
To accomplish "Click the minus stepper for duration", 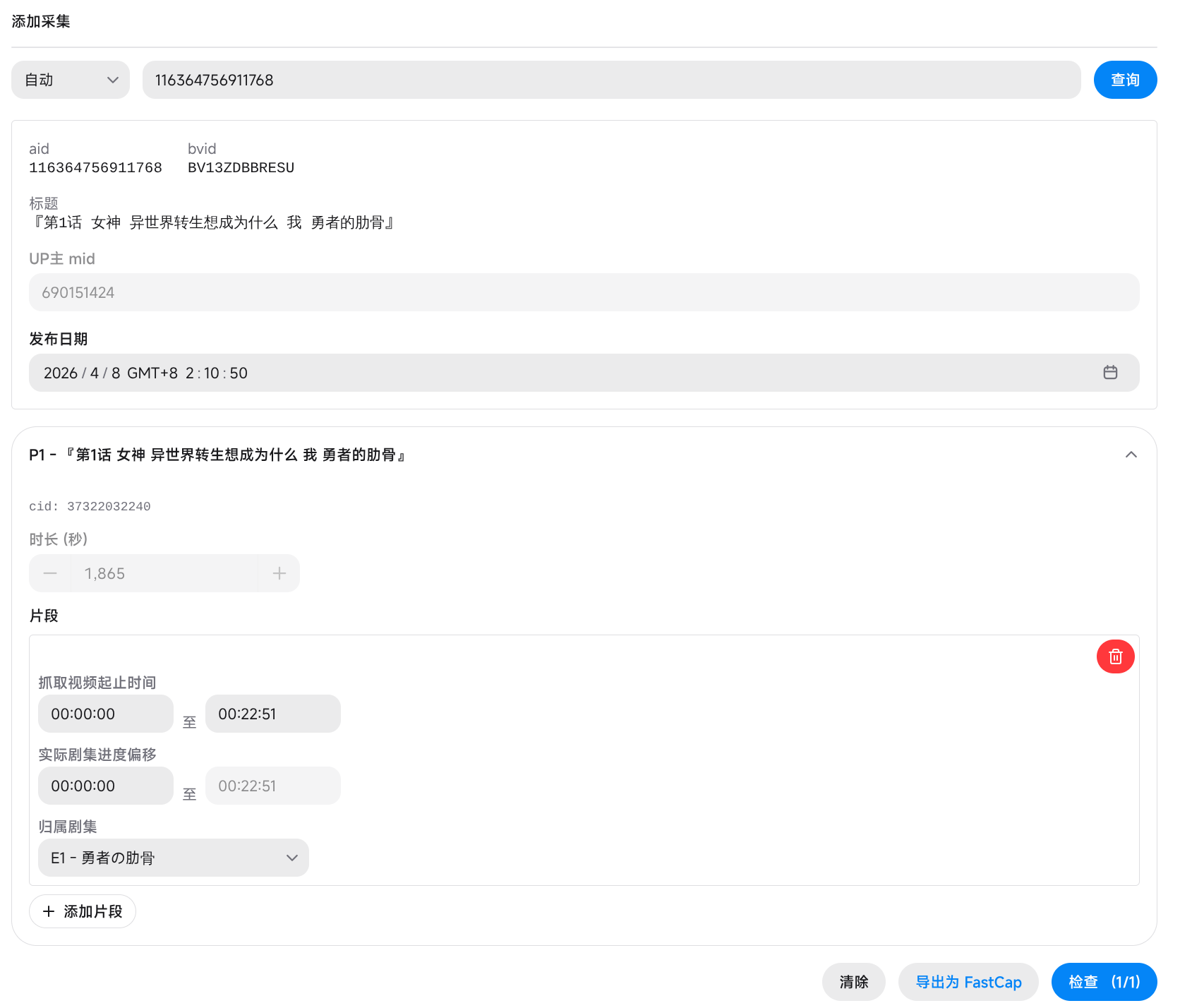I will point(50,573).
